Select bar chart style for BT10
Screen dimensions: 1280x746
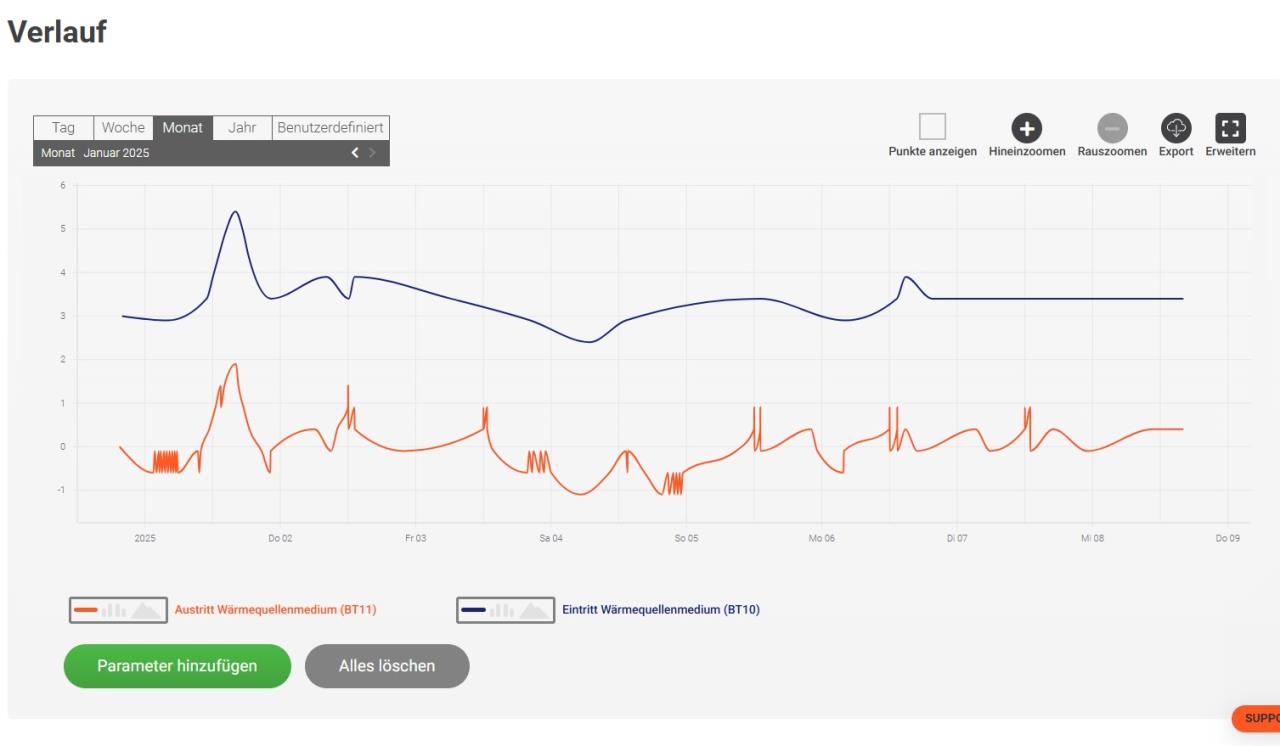(x=502, y=610)
